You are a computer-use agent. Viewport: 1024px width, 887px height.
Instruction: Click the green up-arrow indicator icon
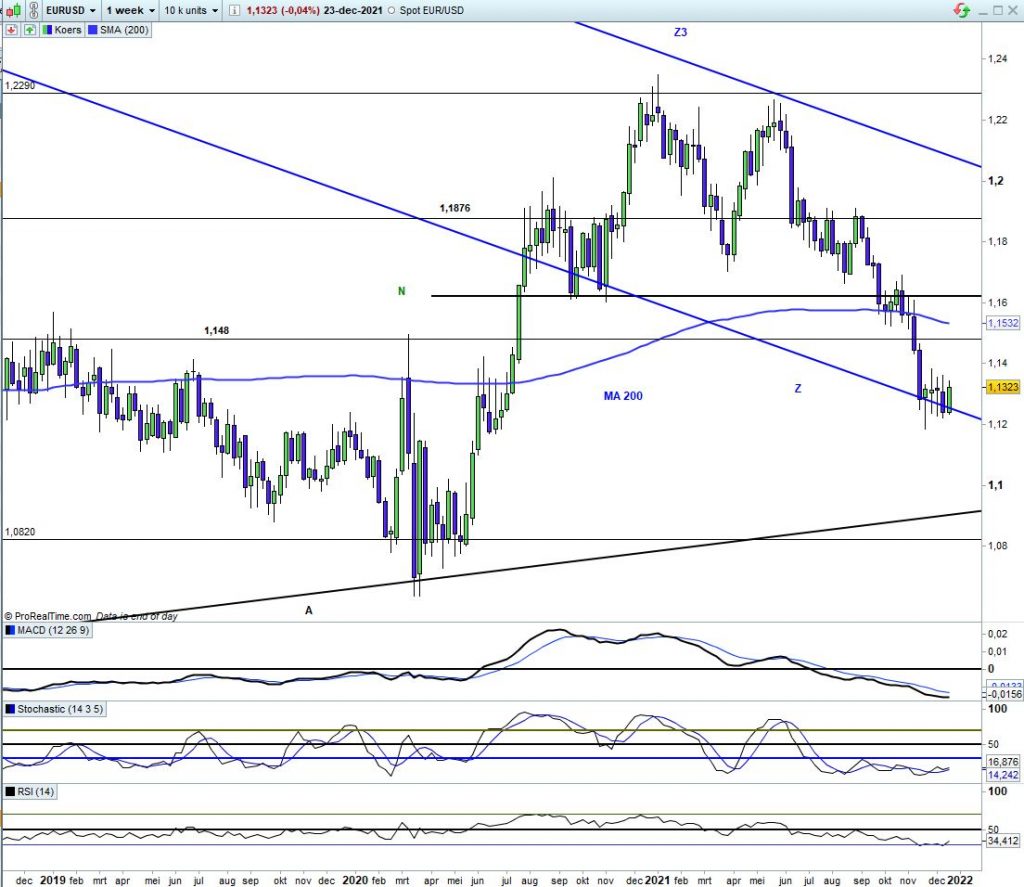click(28, 30)
